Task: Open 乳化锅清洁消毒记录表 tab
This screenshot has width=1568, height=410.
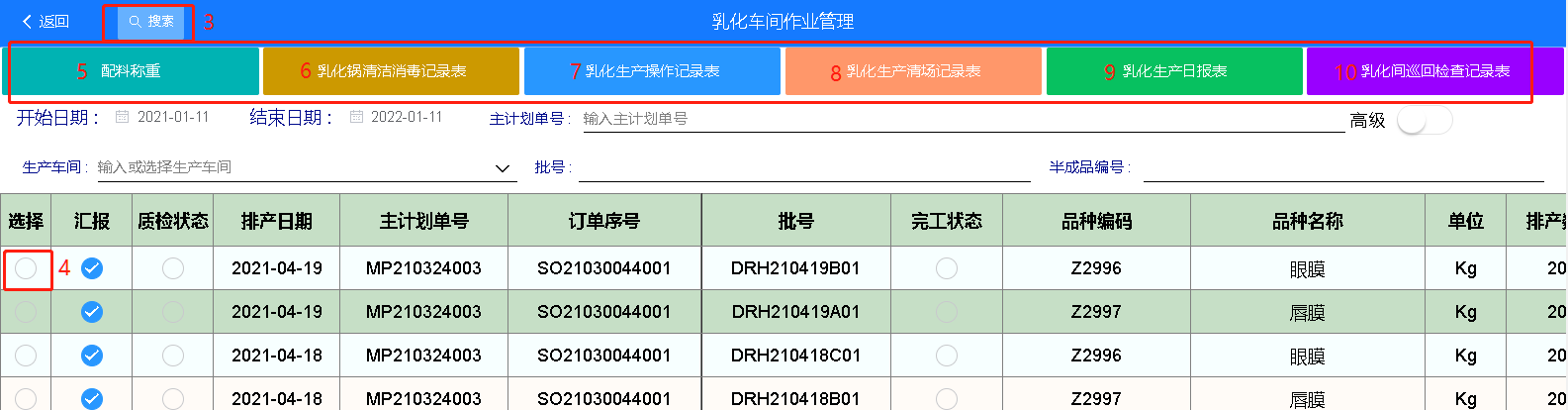Action: coord(391,71)
